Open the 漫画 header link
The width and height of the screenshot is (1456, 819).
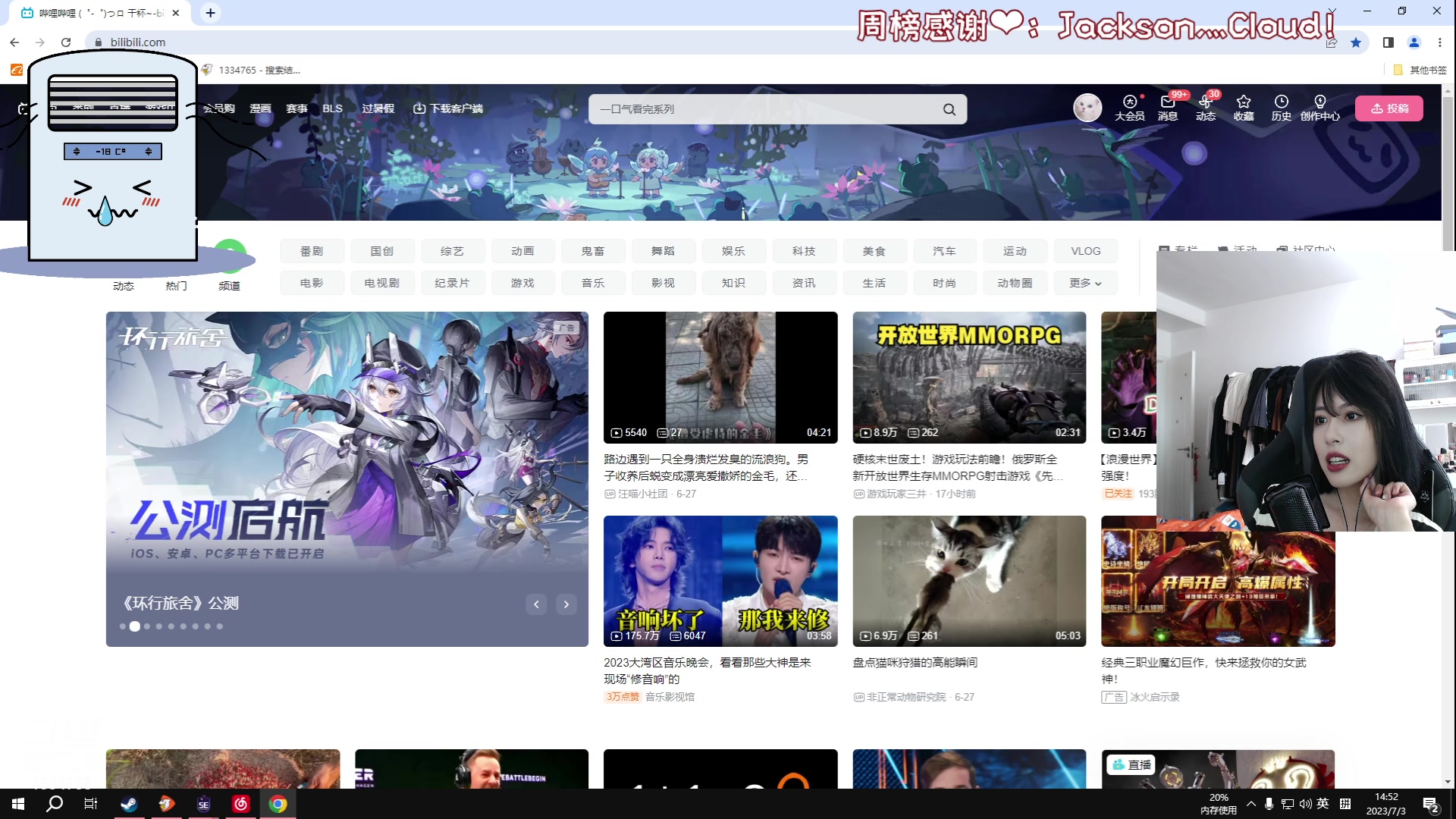260,108
